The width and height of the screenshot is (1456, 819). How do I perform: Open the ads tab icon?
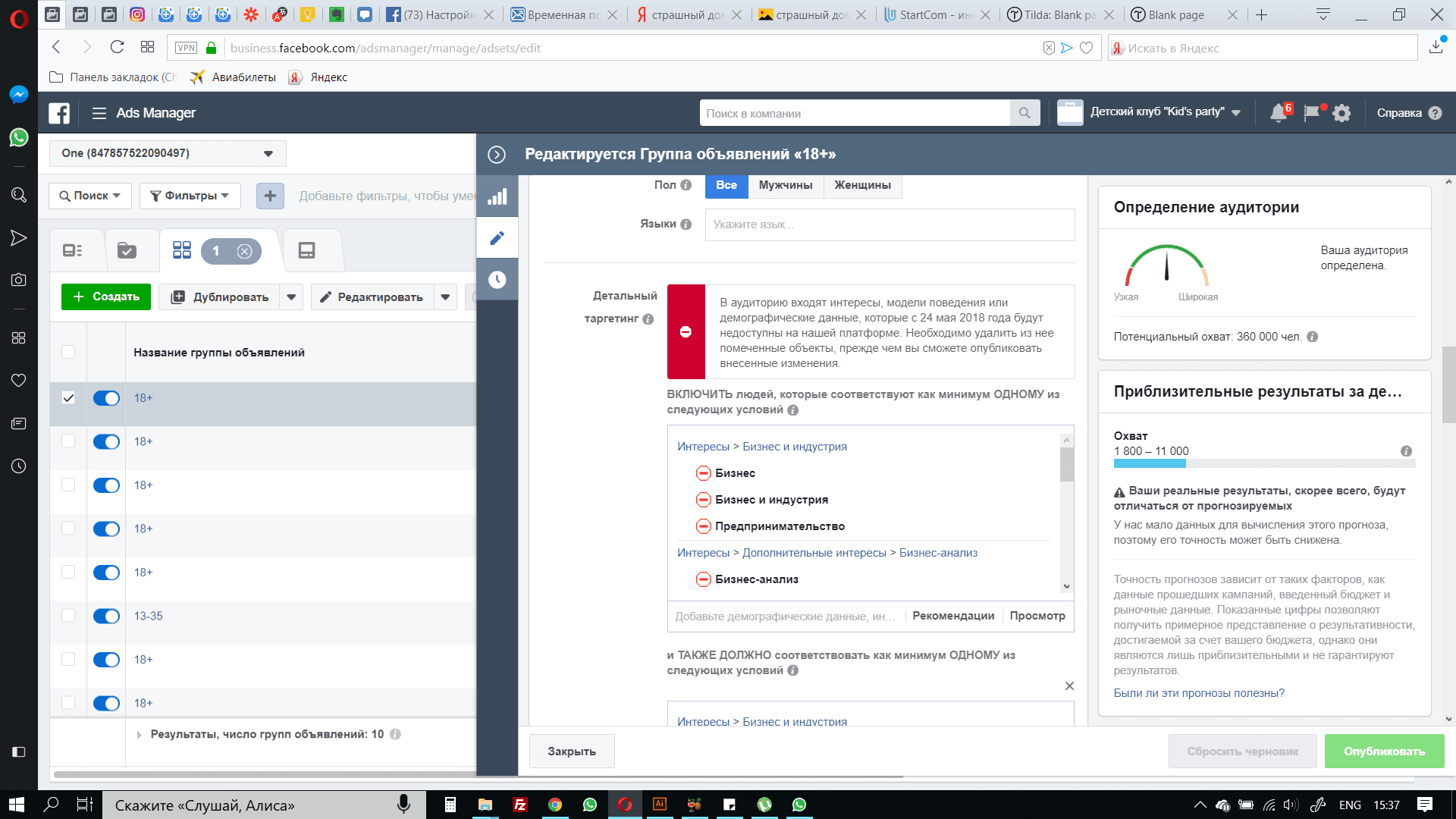(x=306, y=251)
